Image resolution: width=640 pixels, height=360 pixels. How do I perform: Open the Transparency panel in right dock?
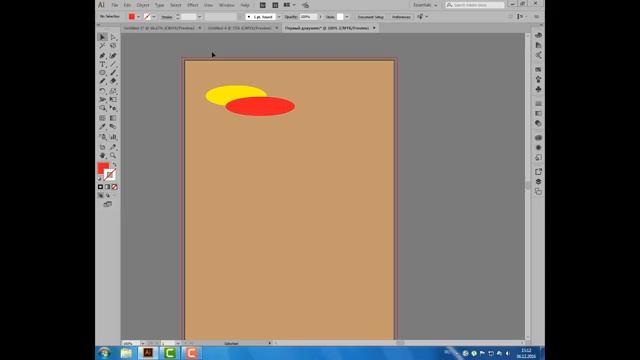click(x=538, y=123)
